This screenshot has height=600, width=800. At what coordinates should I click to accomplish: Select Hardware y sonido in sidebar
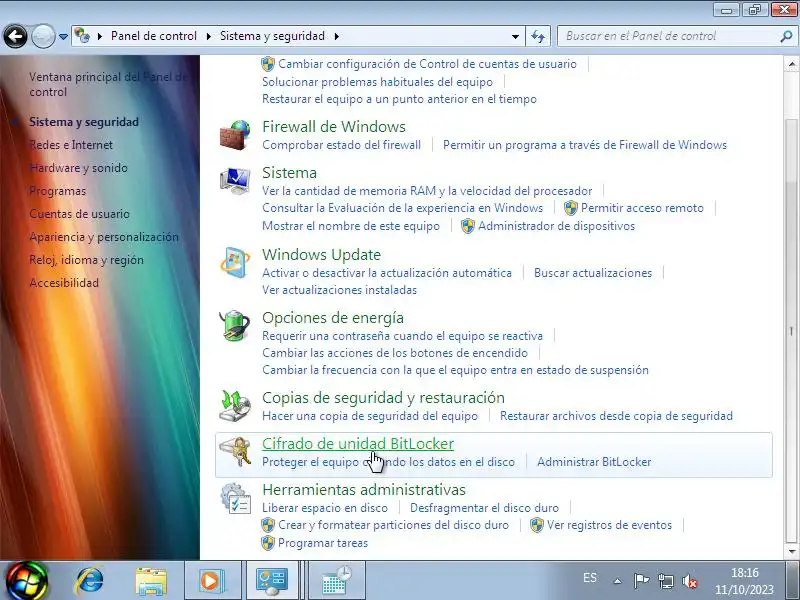coord(78,168)
